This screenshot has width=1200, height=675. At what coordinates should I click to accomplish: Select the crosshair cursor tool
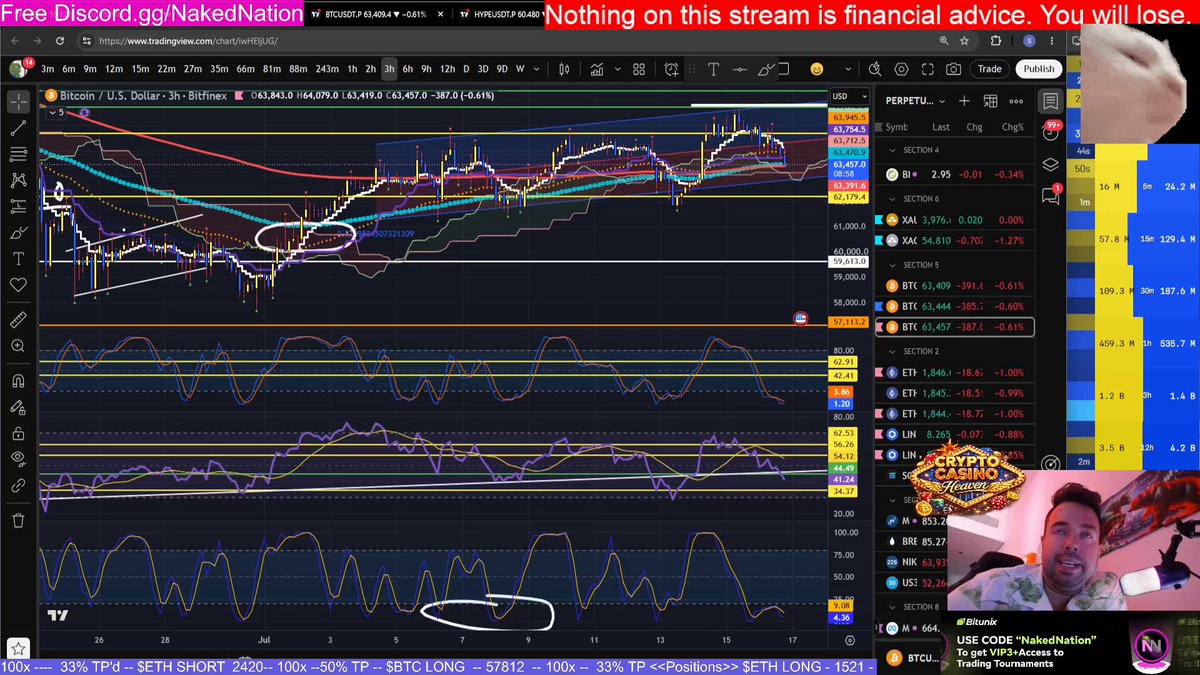[x=18, y=102]
